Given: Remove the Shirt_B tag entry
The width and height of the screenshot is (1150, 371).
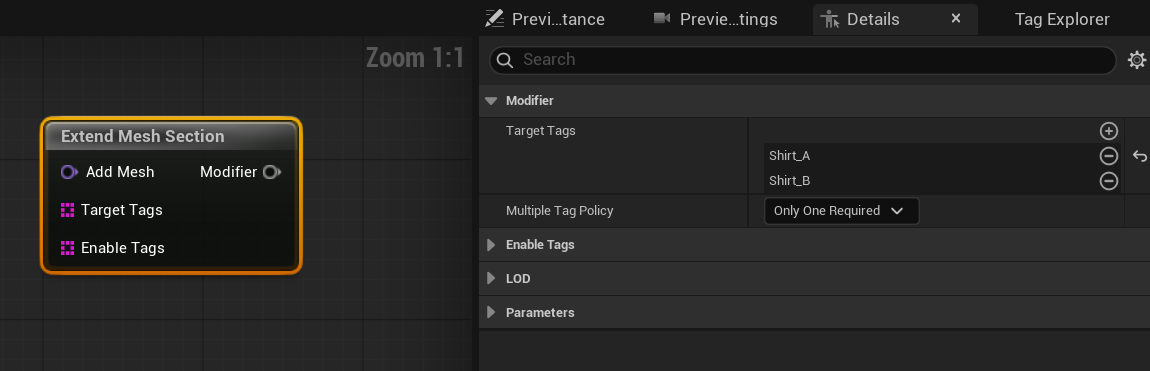Looking at the screenshot, I should [1108, 180].
